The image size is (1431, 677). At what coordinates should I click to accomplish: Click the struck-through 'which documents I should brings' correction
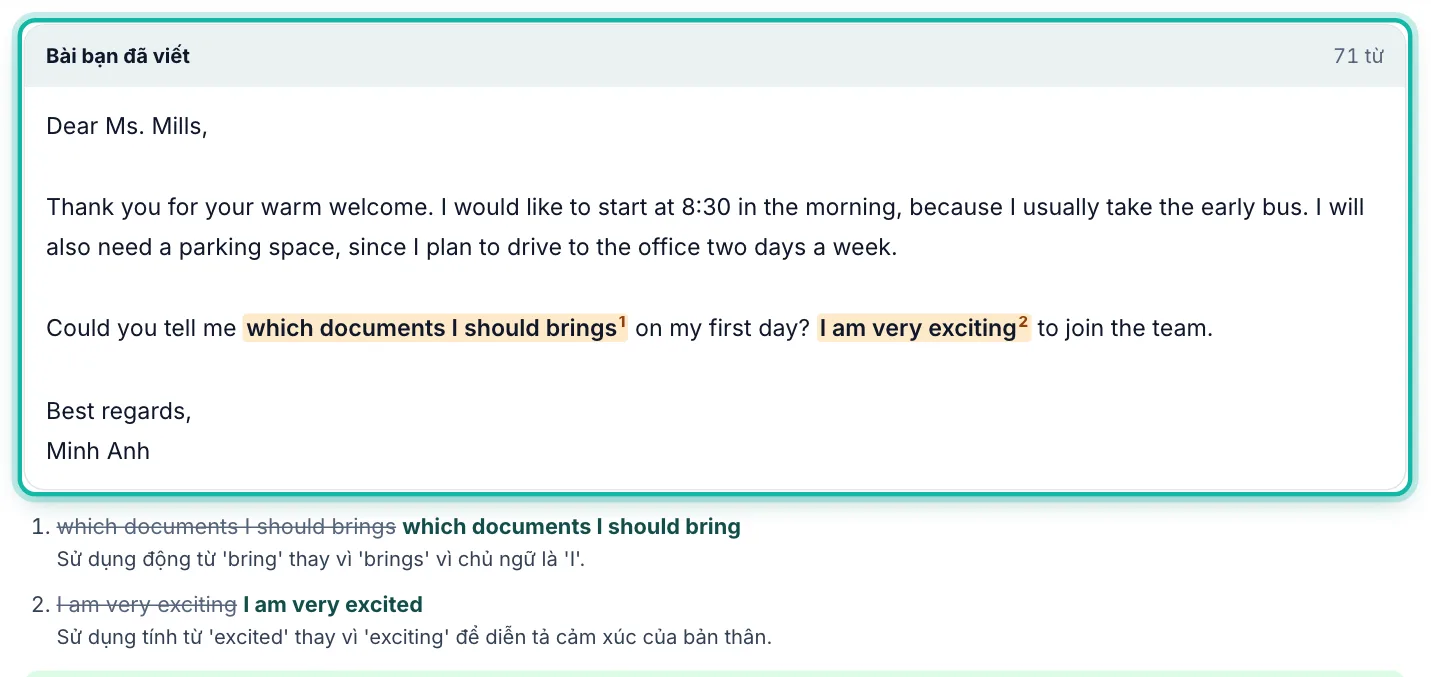[x=227, y=527]
